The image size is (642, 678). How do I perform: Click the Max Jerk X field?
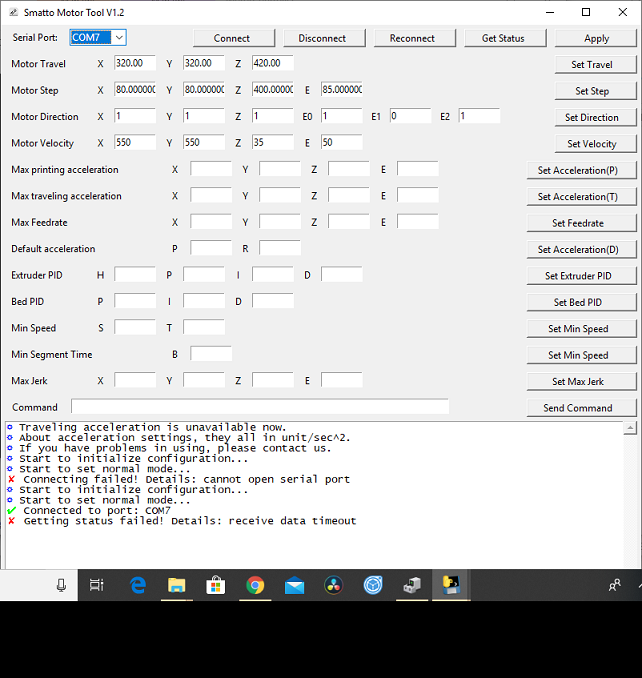pyautogui.click(x=135, y=380)
